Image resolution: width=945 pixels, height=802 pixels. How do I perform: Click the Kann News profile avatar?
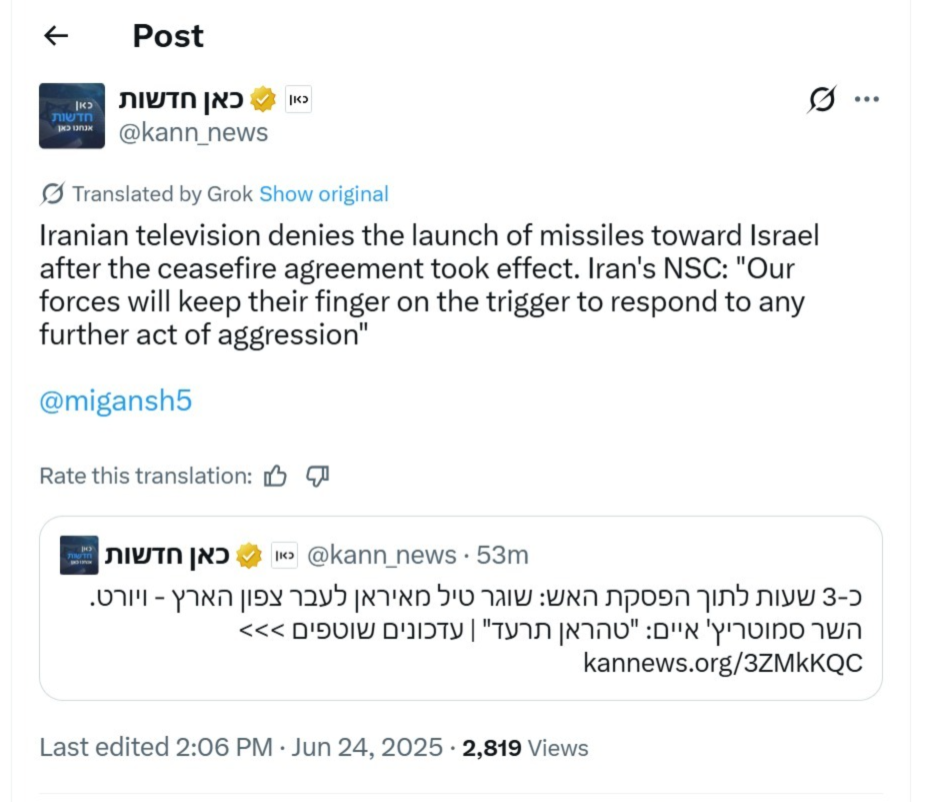coord(72,116)
